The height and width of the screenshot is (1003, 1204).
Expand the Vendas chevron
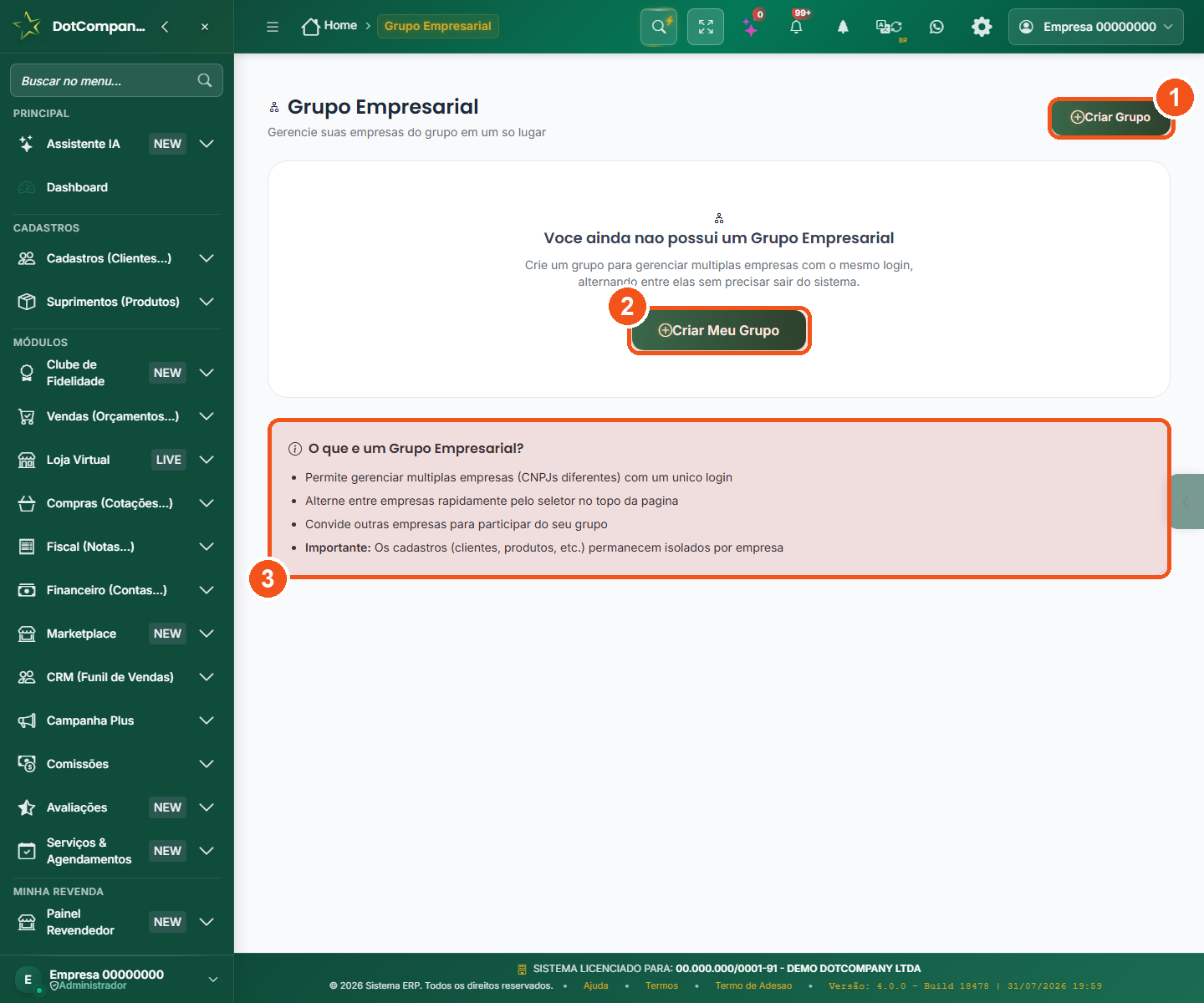207,416
